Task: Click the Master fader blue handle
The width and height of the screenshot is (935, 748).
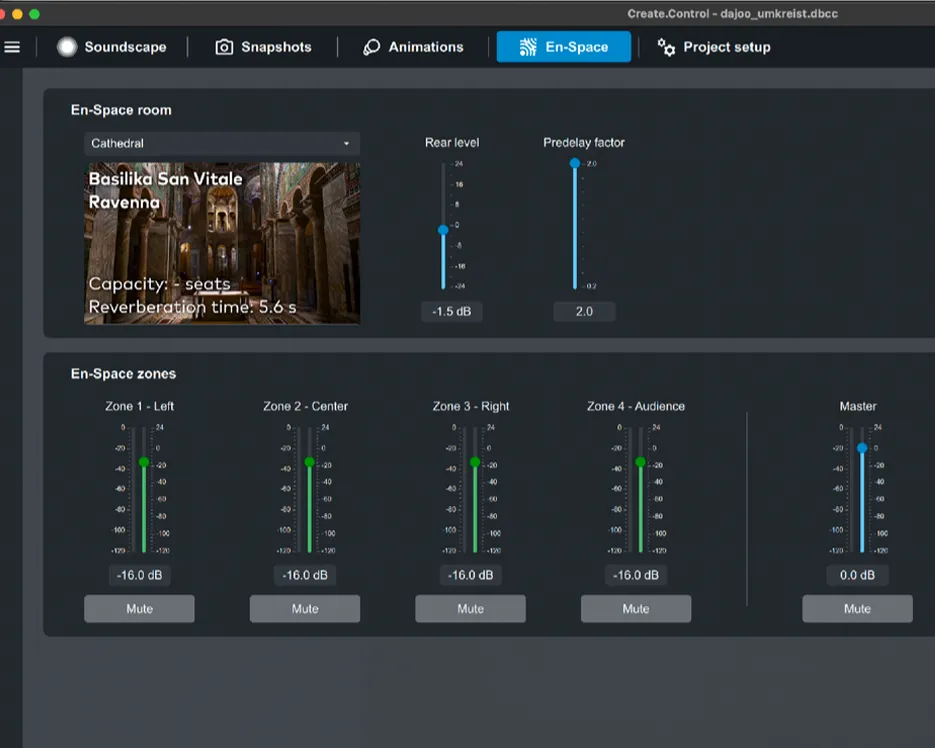Action: click(x=862, y=448)
